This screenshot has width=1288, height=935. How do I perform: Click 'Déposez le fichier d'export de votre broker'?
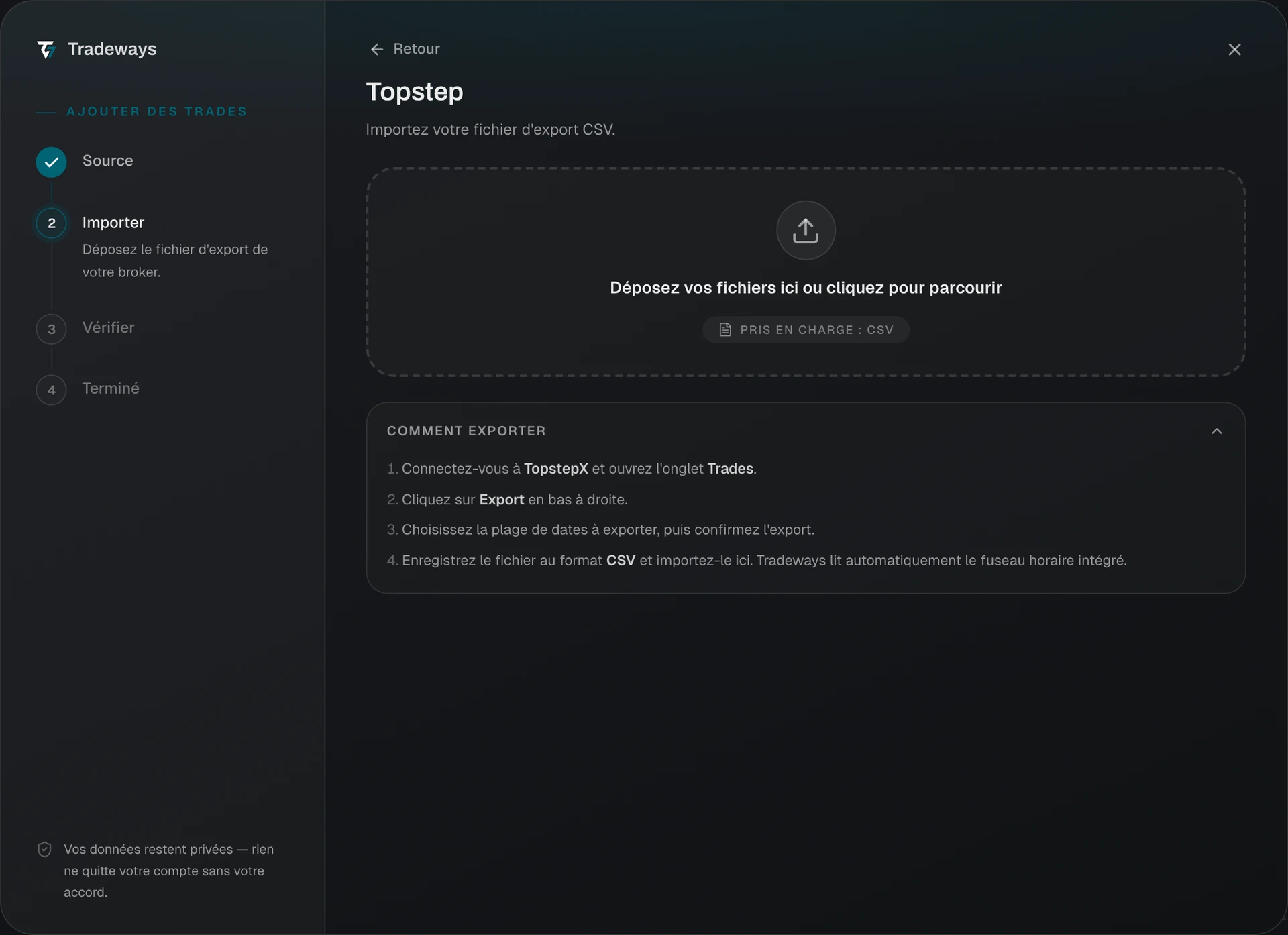[x=175, y=261]
